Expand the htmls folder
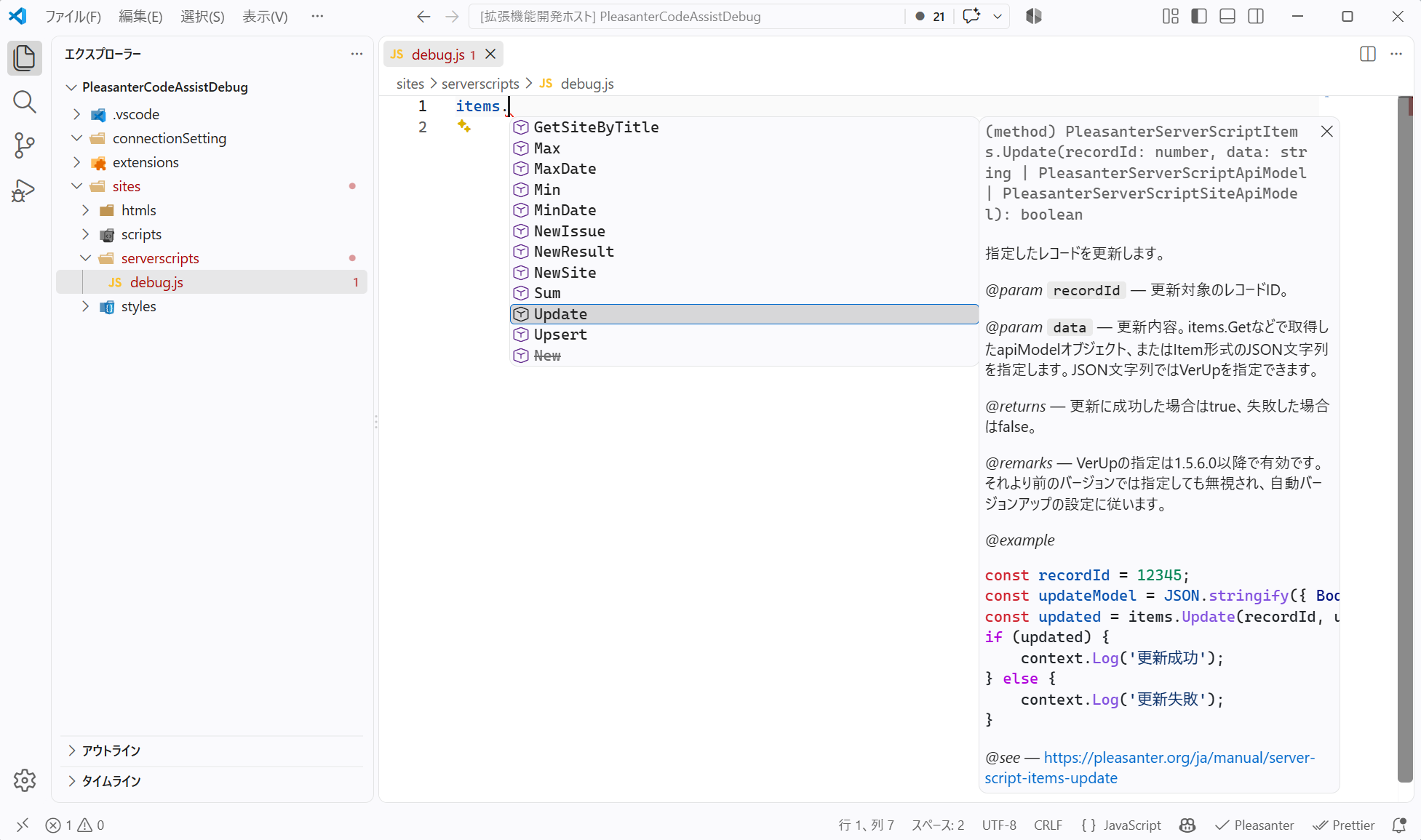This screenshot has width=1421, height=840. tap(86, 210)
